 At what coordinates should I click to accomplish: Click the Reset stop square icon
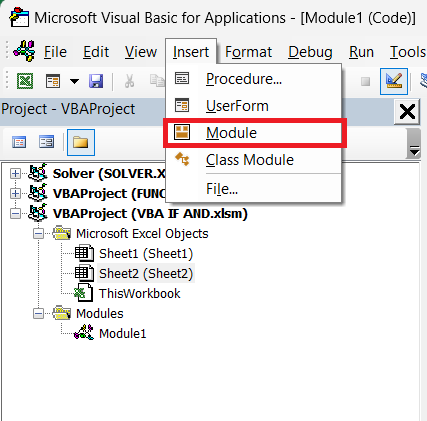[x=365, y=81]
